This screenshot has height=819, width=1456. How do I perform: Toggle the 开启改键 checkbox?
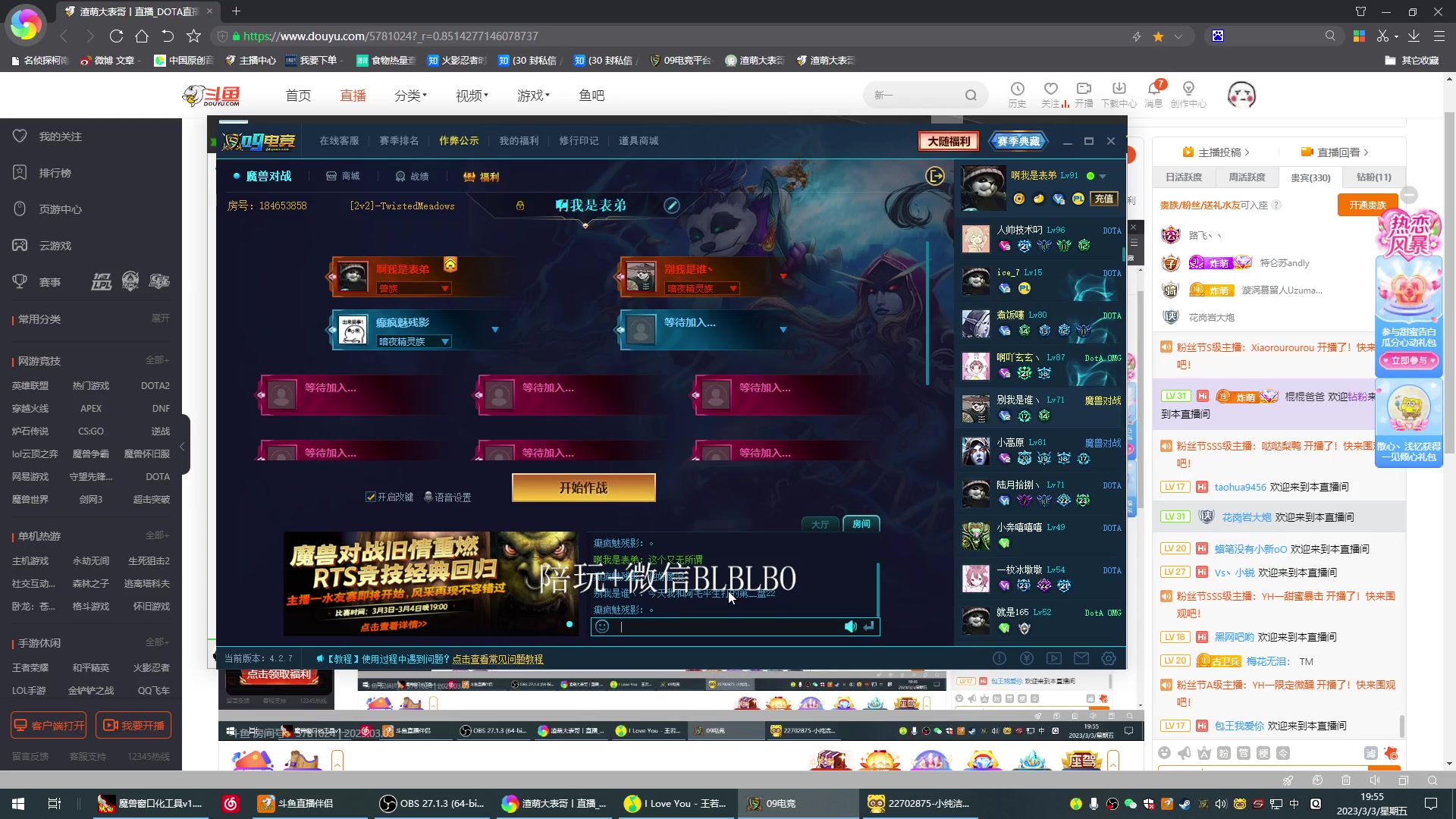coord(371,497)
